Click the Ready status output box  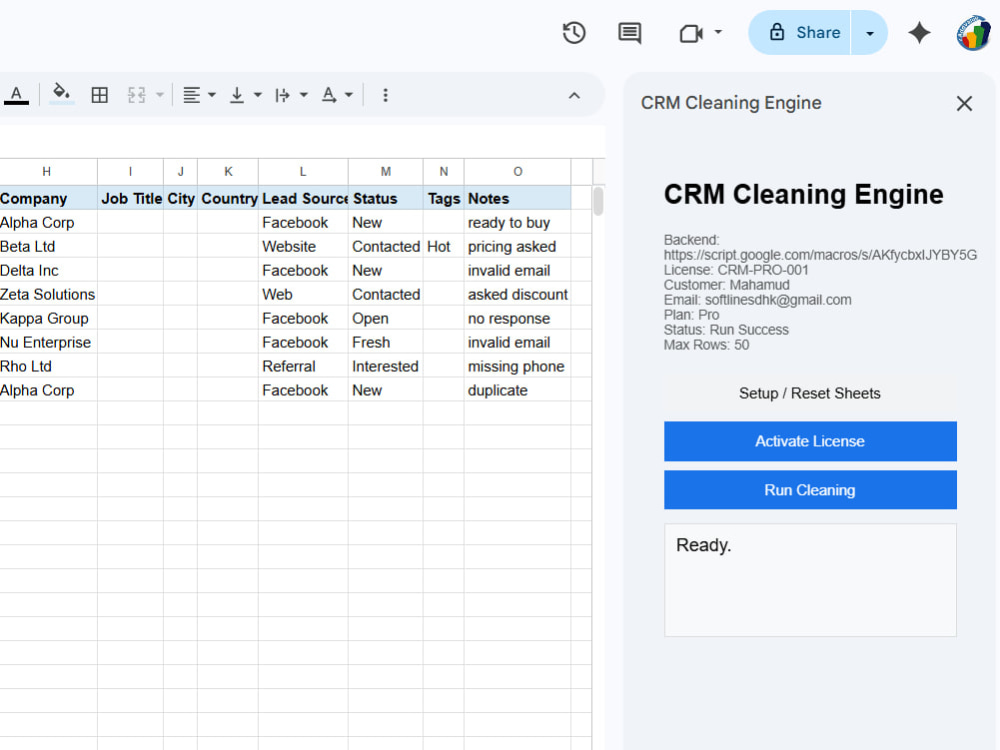810,580
